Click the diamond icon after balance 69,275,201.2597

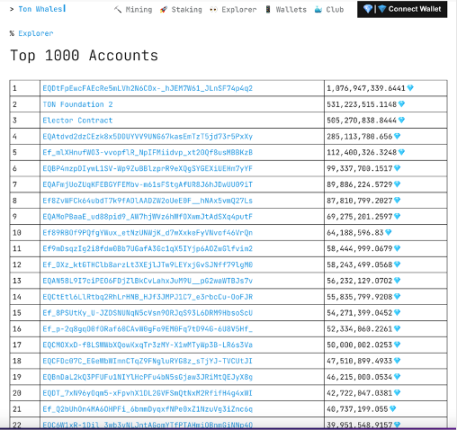(x=397, y=216)
